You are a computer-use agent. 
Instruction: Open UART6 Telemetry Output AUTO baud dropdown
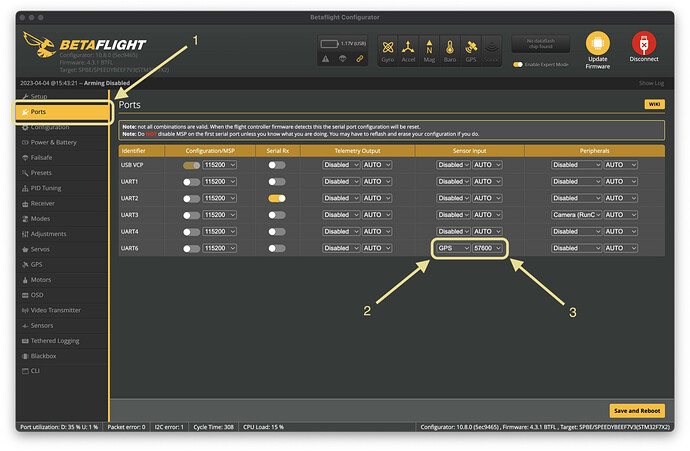(x=377, y=248)
